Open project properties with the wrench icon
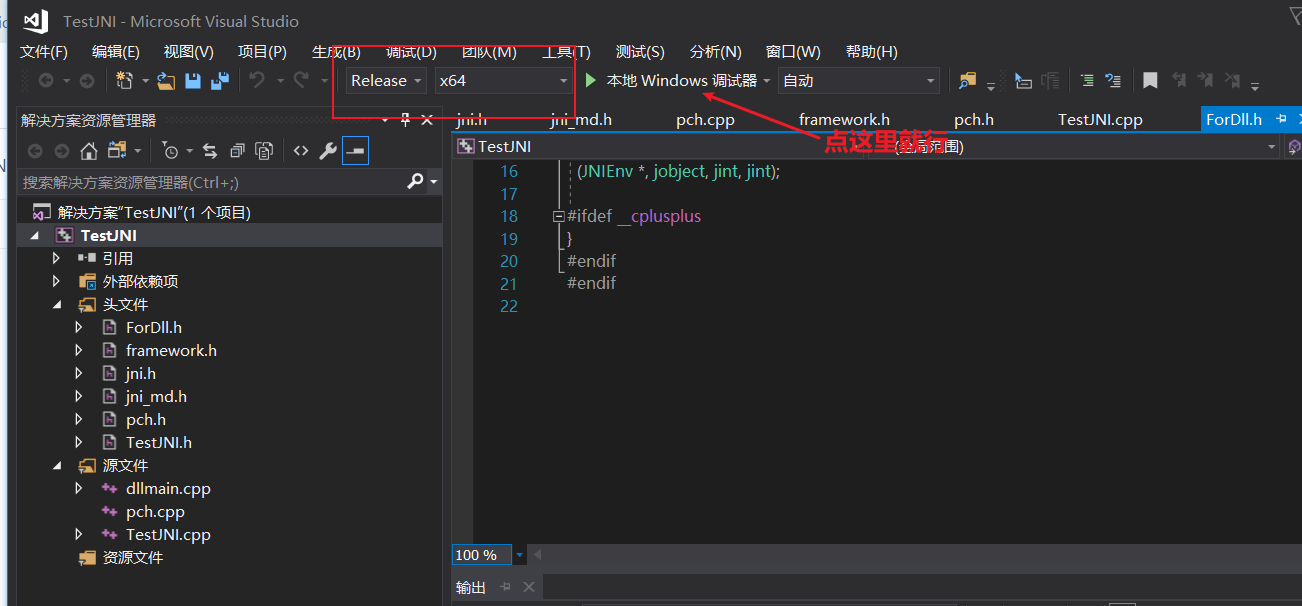Viewport: 1302px width, 606px height. 327,151
